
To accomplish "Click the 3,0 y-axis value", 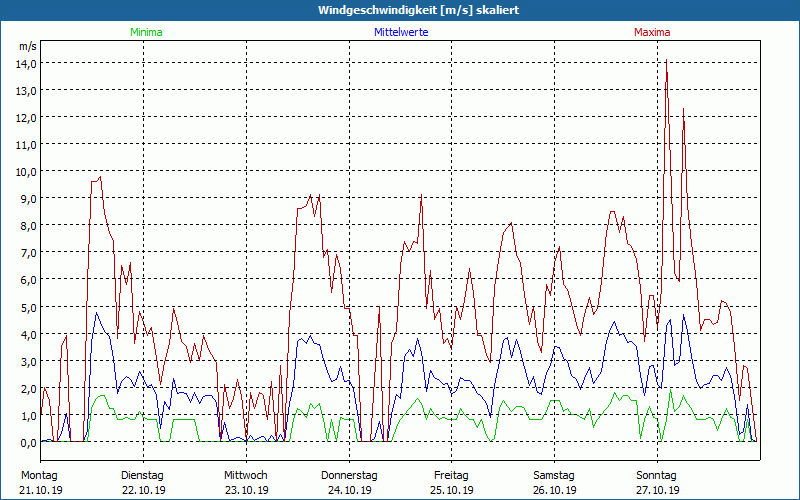I will 28,362.
